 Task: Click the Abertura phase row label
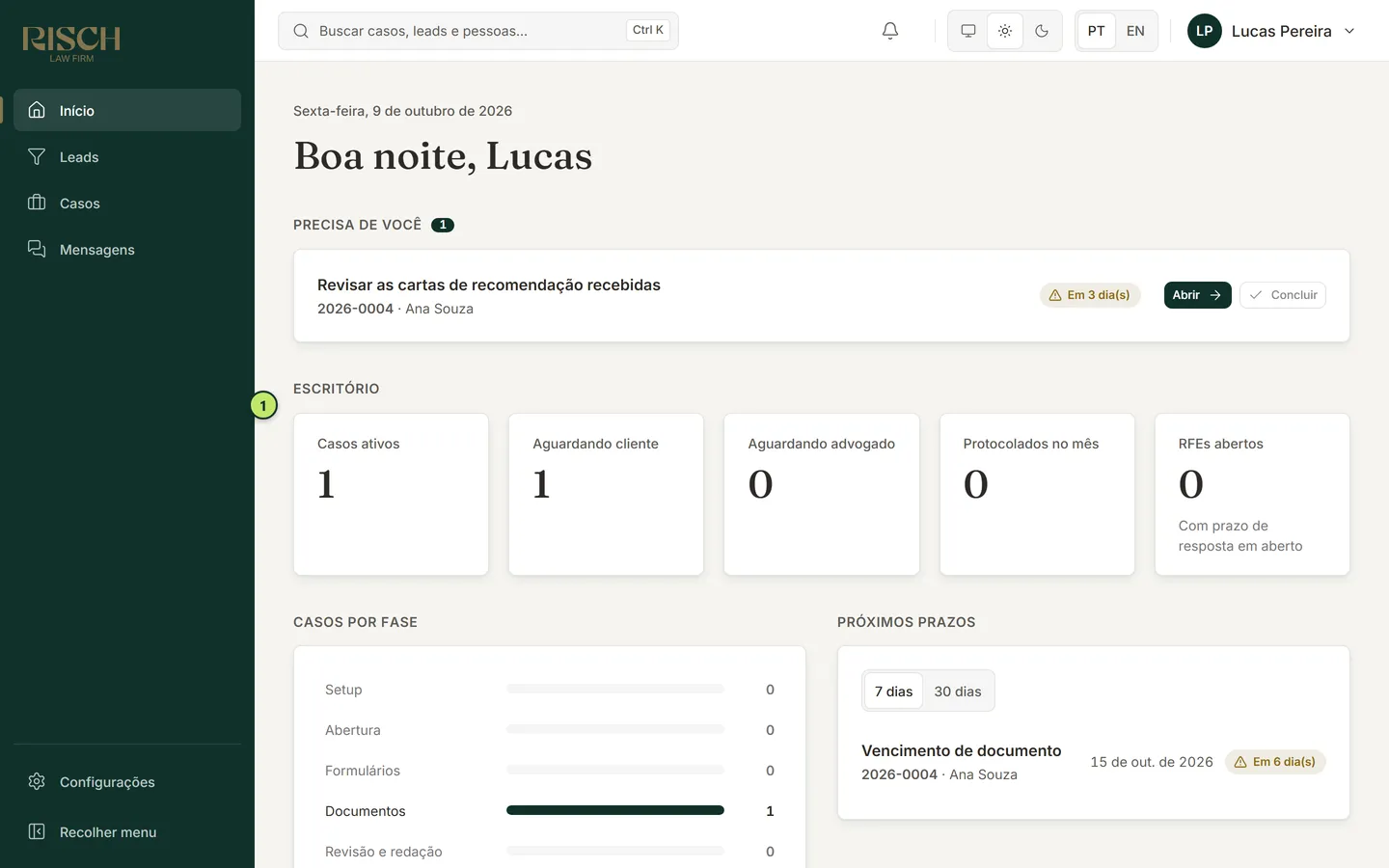tap(353, 730)
